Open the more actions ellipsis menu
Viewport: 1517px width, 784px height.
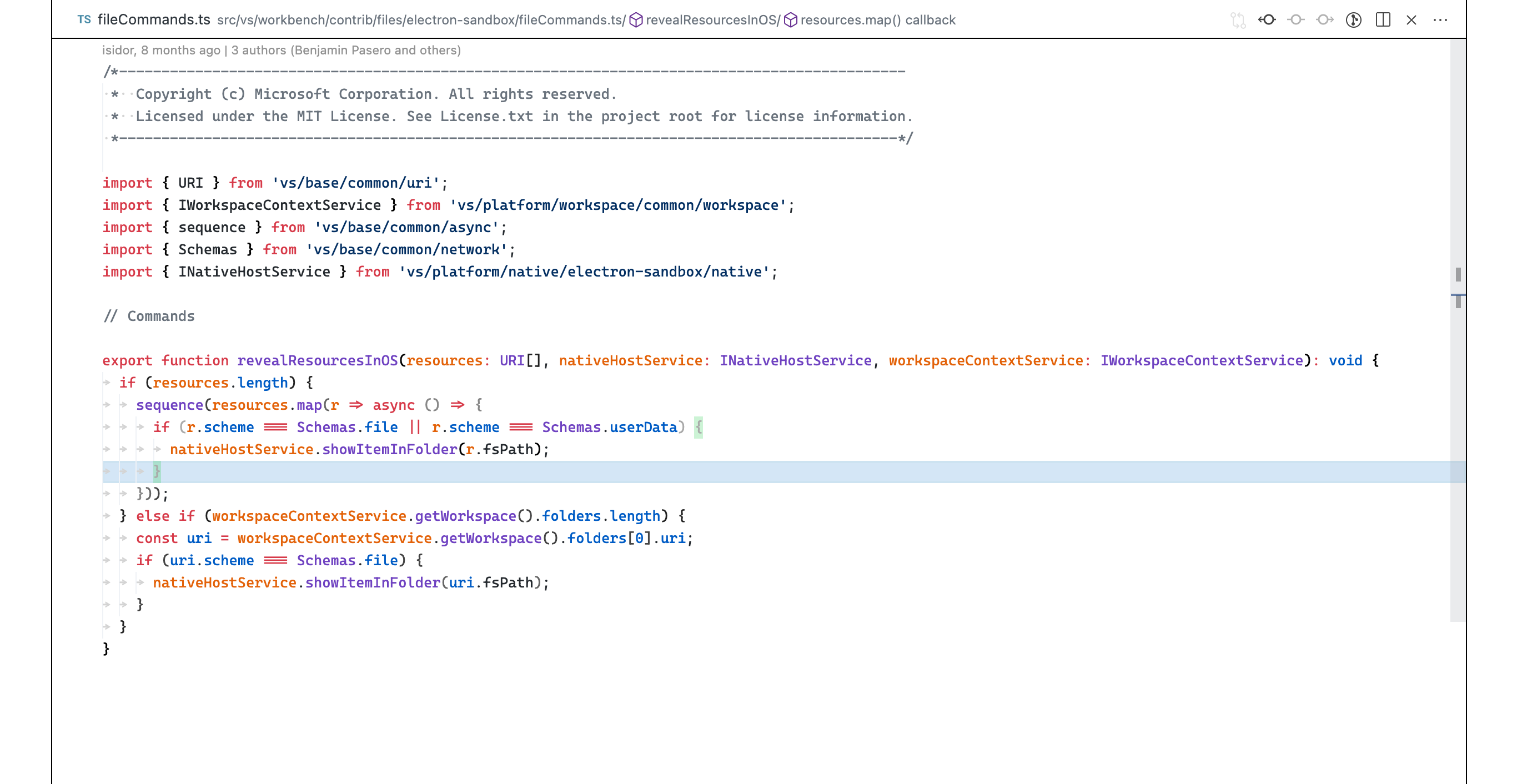(1441, 20)
